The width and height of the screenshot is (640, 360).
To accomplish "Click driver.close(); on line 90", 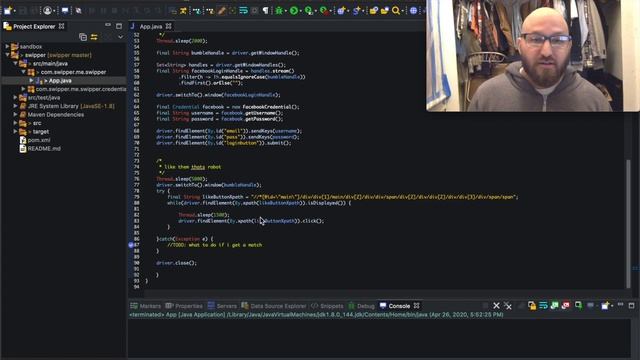I will (x=176, y=263).
